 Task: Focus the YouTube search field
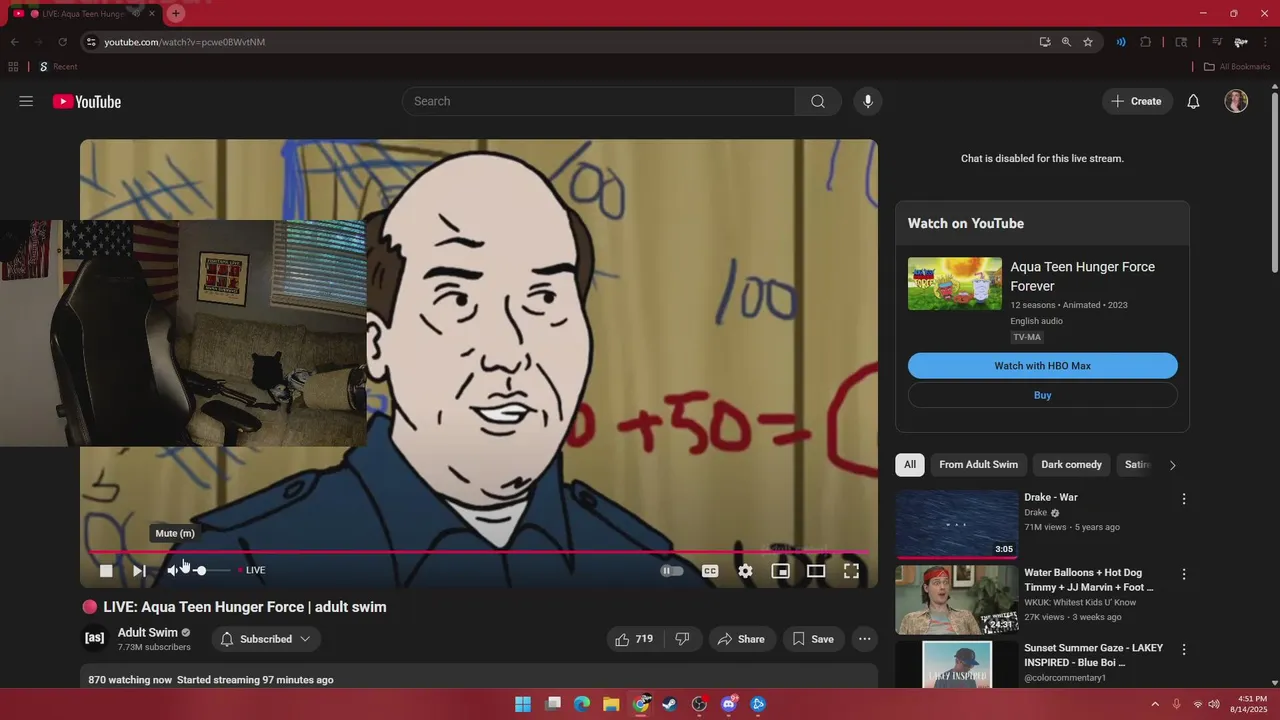click(598, 101)
